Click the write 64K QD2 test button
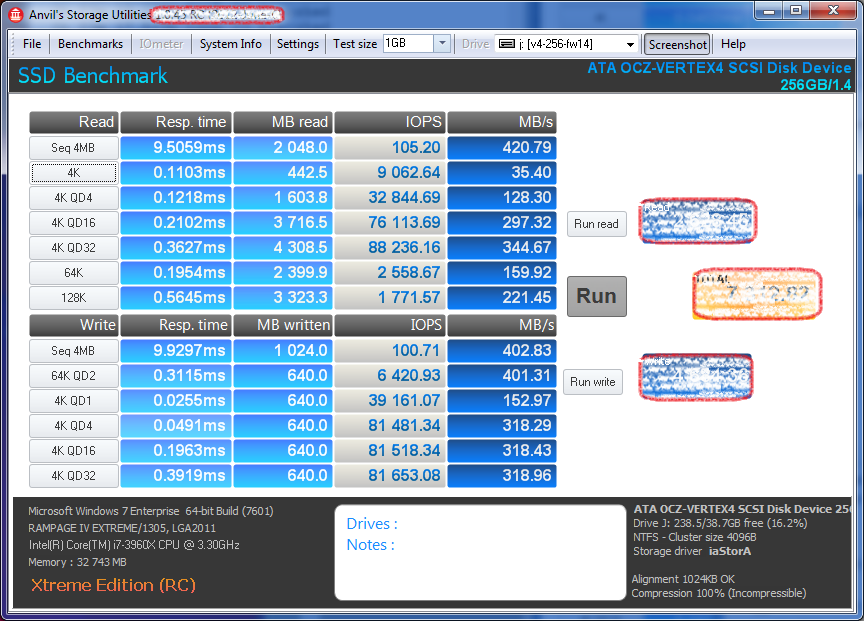864x621 pixels. [74, 376]
